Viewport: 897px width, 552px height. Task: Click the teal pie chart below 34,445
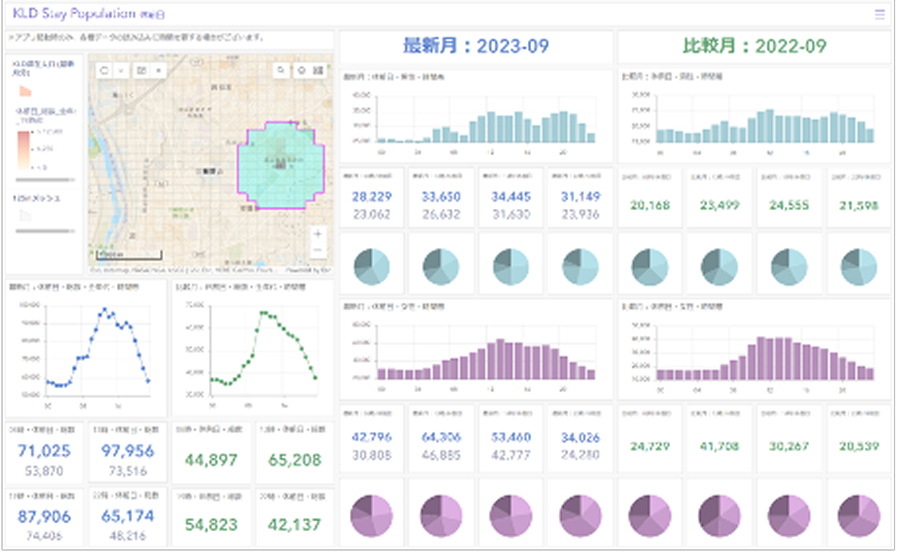coord(511,267)
